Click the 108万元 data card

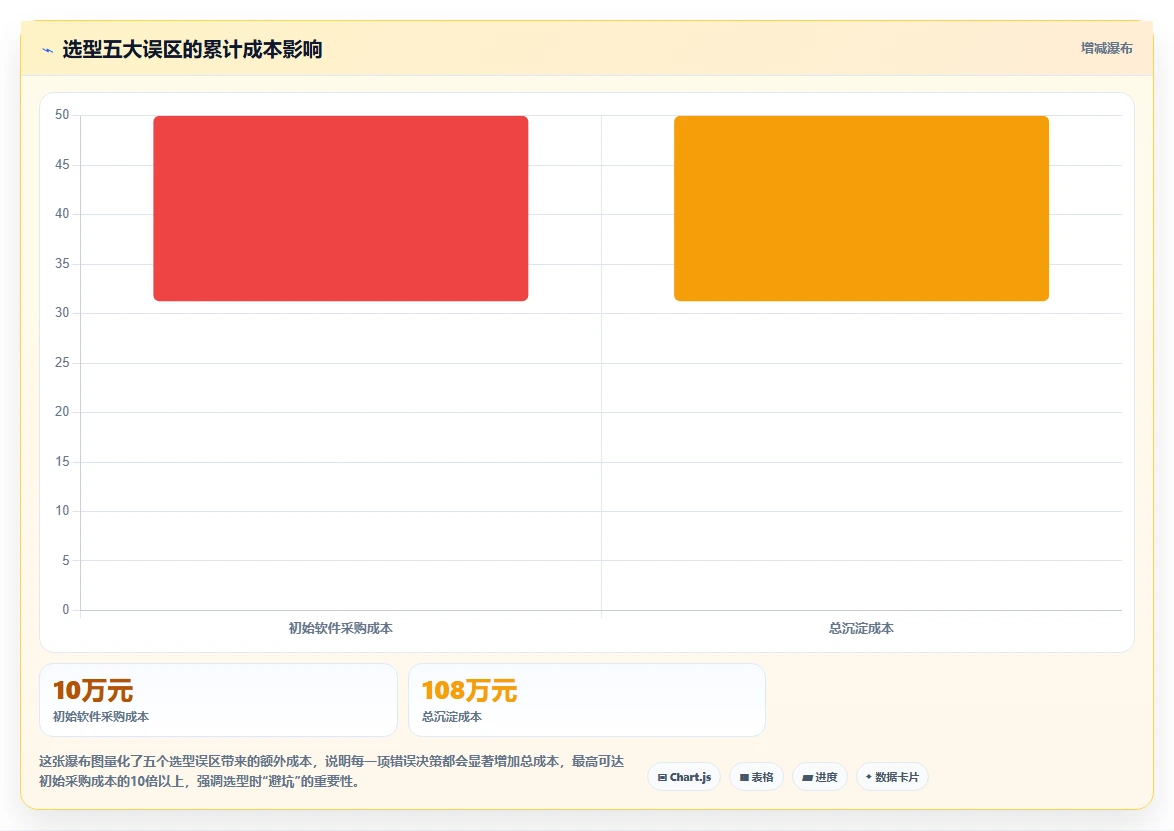(x=587, y=700)
